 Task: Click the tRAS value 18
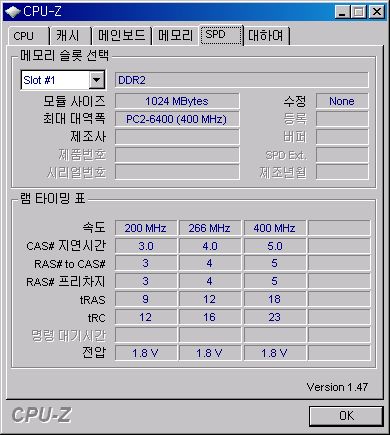click(275, 299)
